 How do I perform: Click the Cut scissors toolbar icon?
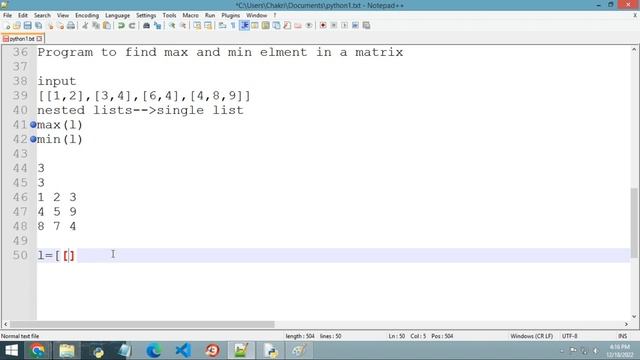tap(85, 26)
